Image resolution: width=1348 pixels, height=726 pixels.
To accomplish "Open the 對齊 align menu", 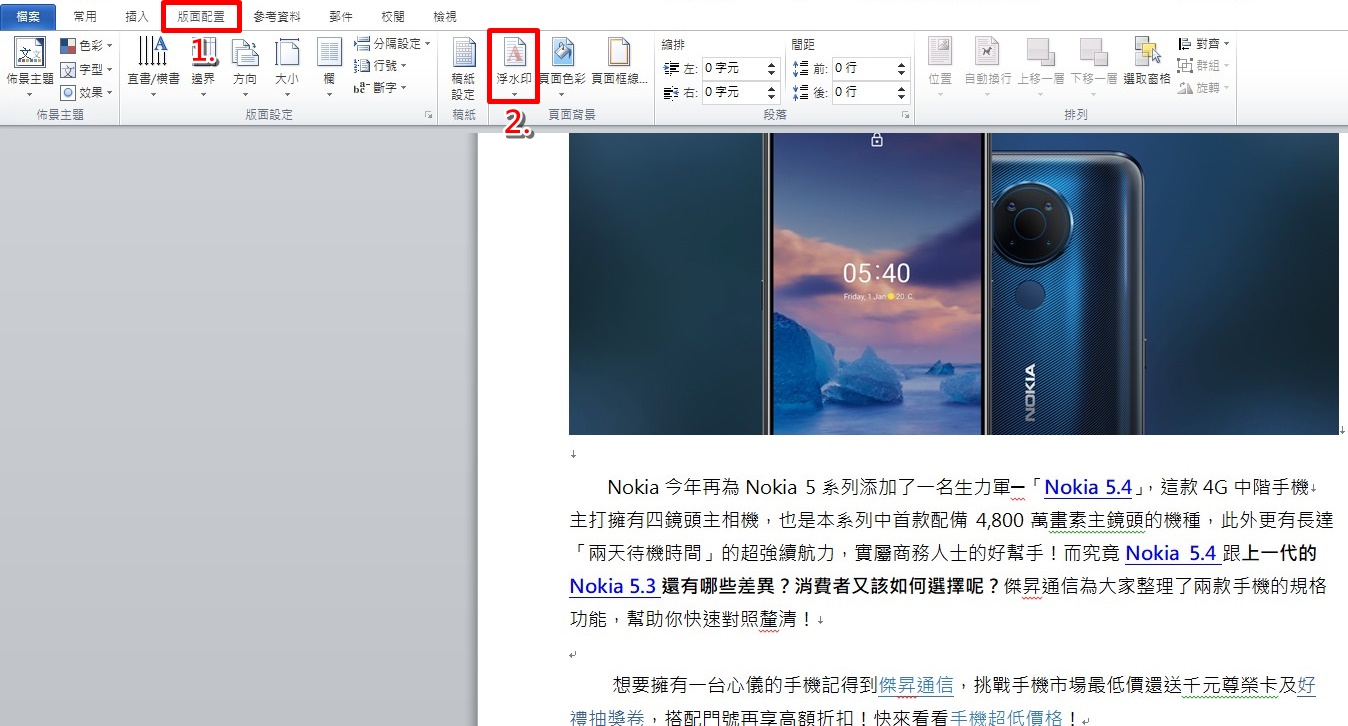I will point(1203,44).
